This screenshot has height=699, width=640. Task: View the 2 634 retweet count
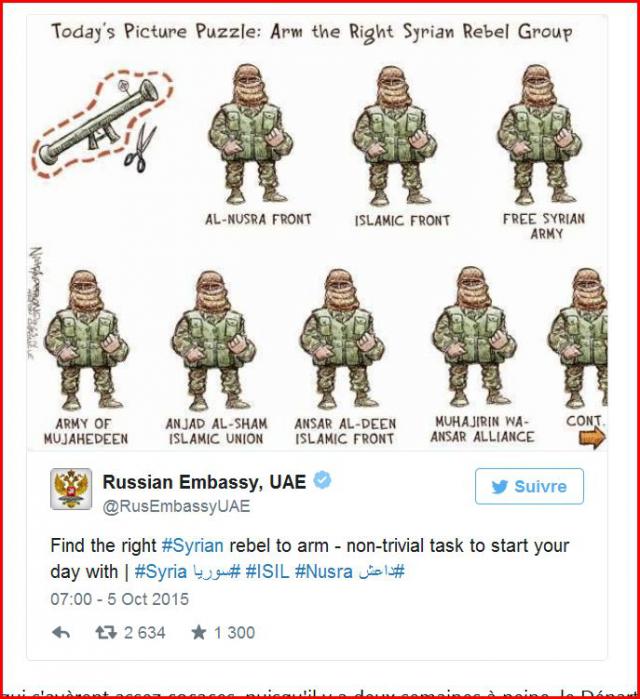(x=145, y=633)
